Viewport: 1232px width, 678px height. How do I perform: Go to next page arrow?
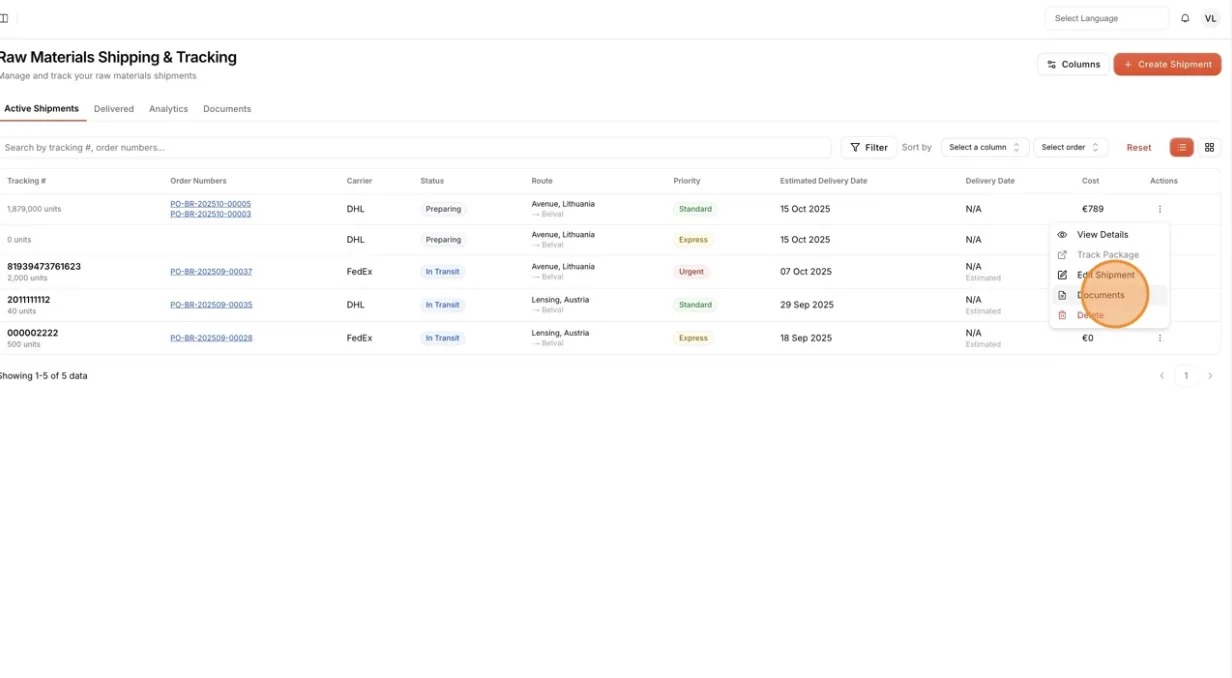pyautogui.click(x=1210, y=376)
